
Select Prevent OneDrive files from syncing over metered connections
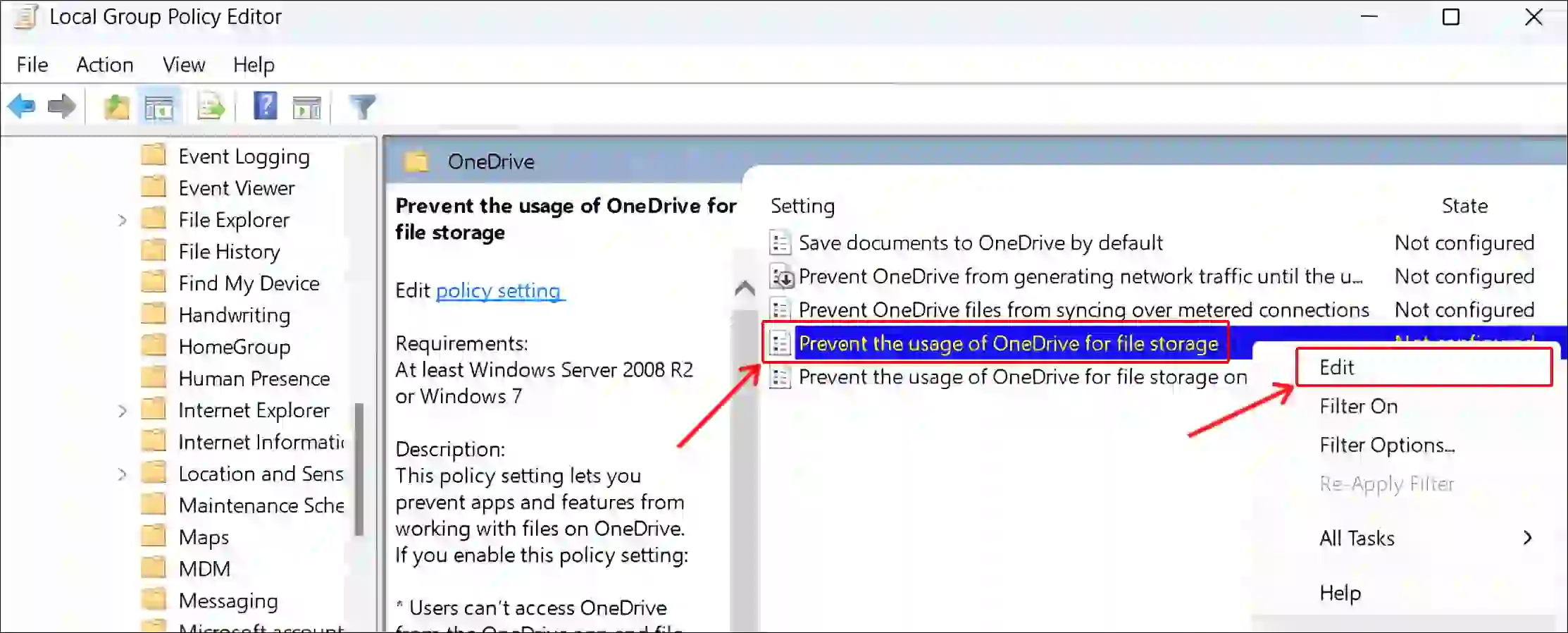coord(1083,309)
